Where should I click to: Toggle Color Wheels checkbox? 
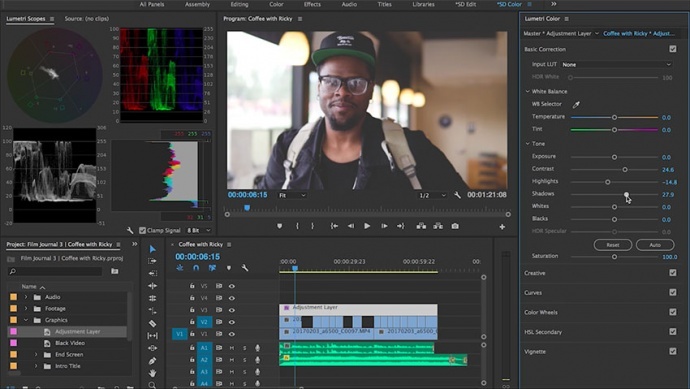click(673, 312)
